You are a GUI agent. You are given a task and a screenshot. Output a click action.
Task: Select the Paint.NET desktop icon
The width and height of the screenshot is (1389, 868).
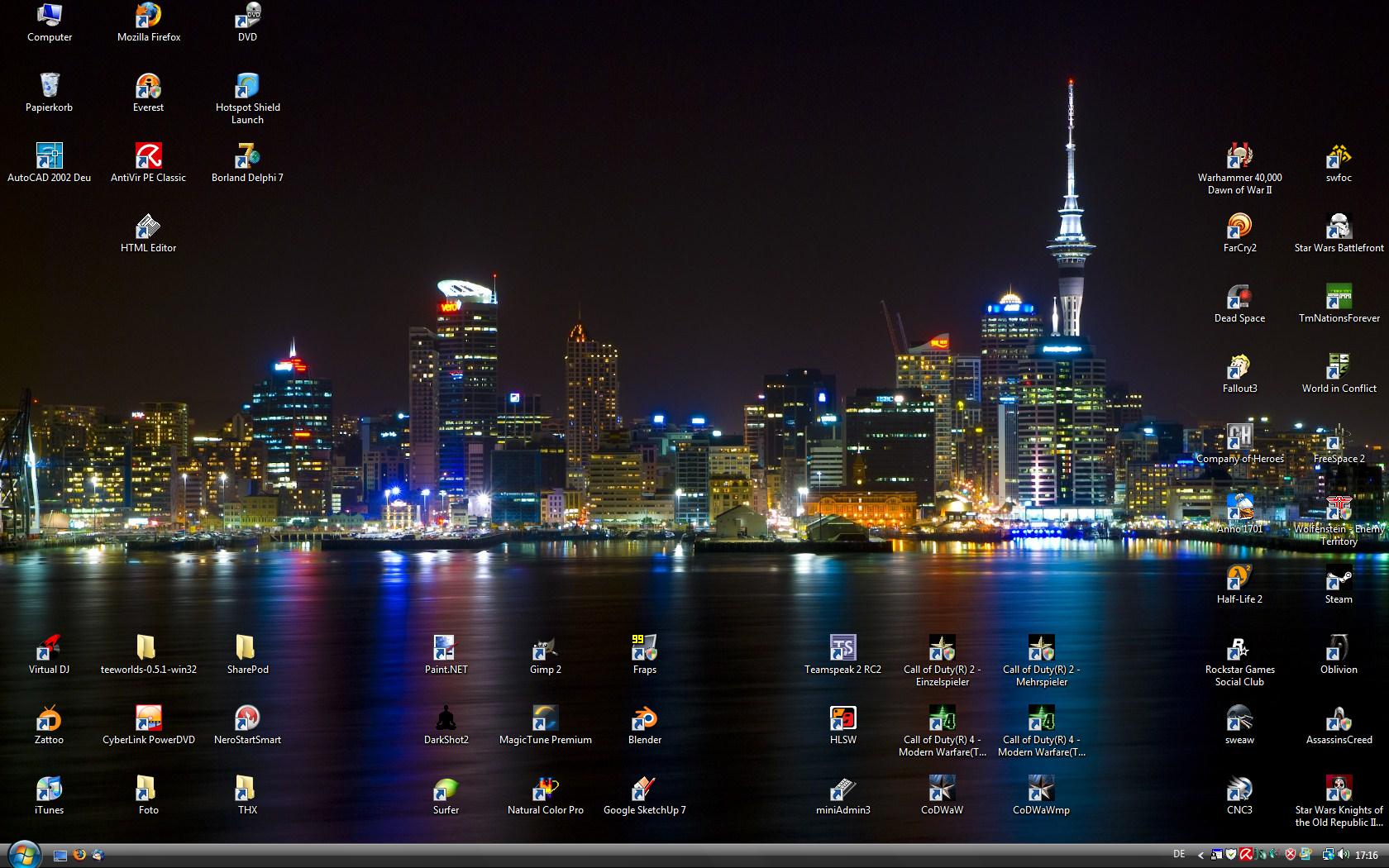[x=446, y=648]
